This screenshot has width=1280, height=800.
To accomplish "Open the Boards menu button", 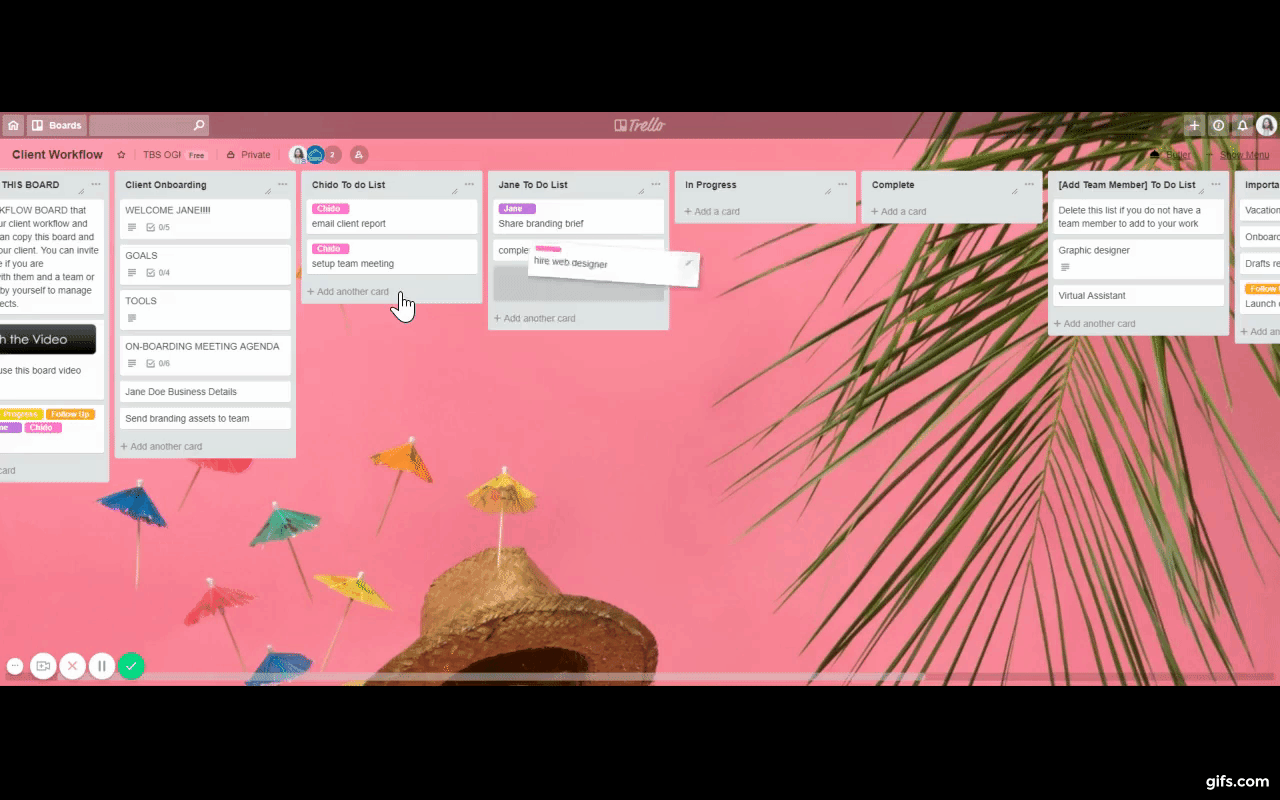I will pyautogui.click(x=57, y=125).
